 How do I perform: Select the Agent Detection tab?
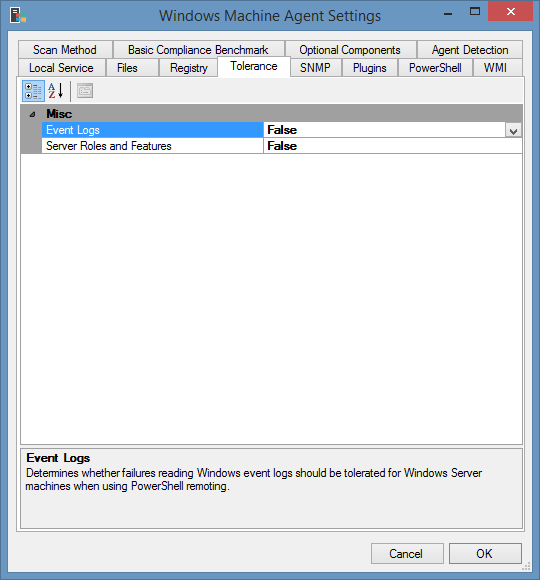[x=470, y=50]
